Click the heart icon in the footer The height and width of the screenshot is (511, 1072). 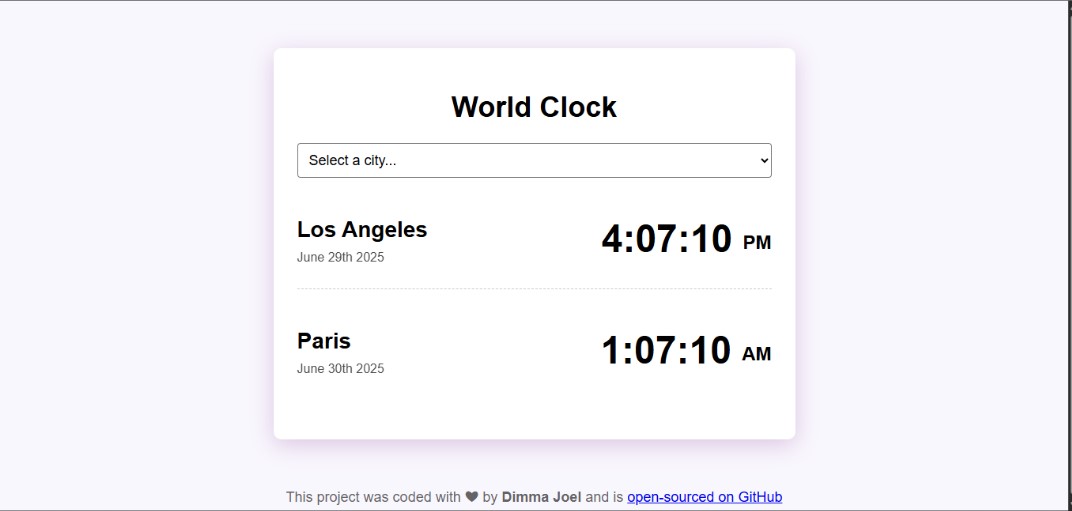472,497
